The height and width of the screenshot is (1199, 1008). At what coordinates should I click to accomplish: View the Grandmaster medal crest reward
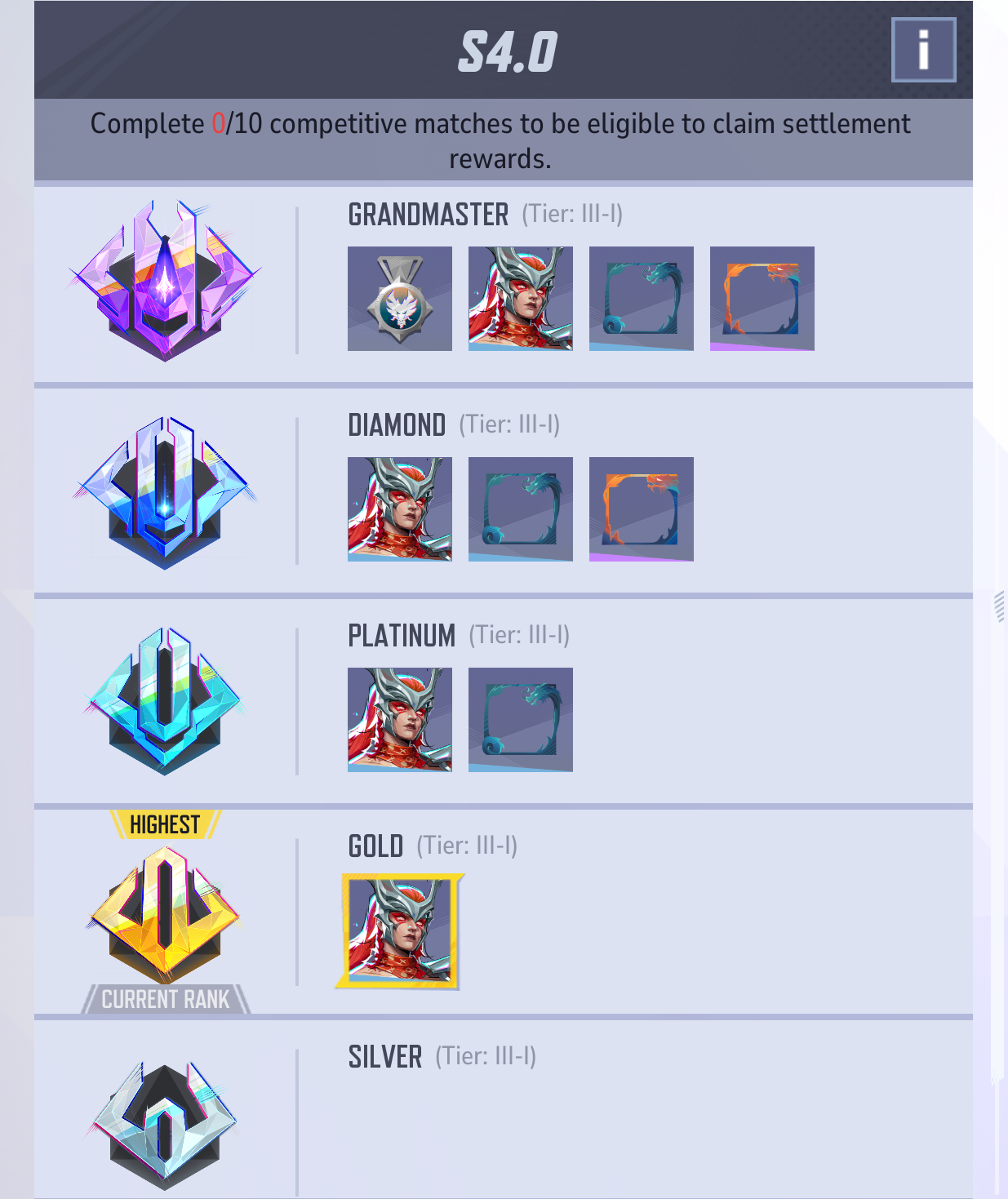pyautogui.click(x=400, y=299)
